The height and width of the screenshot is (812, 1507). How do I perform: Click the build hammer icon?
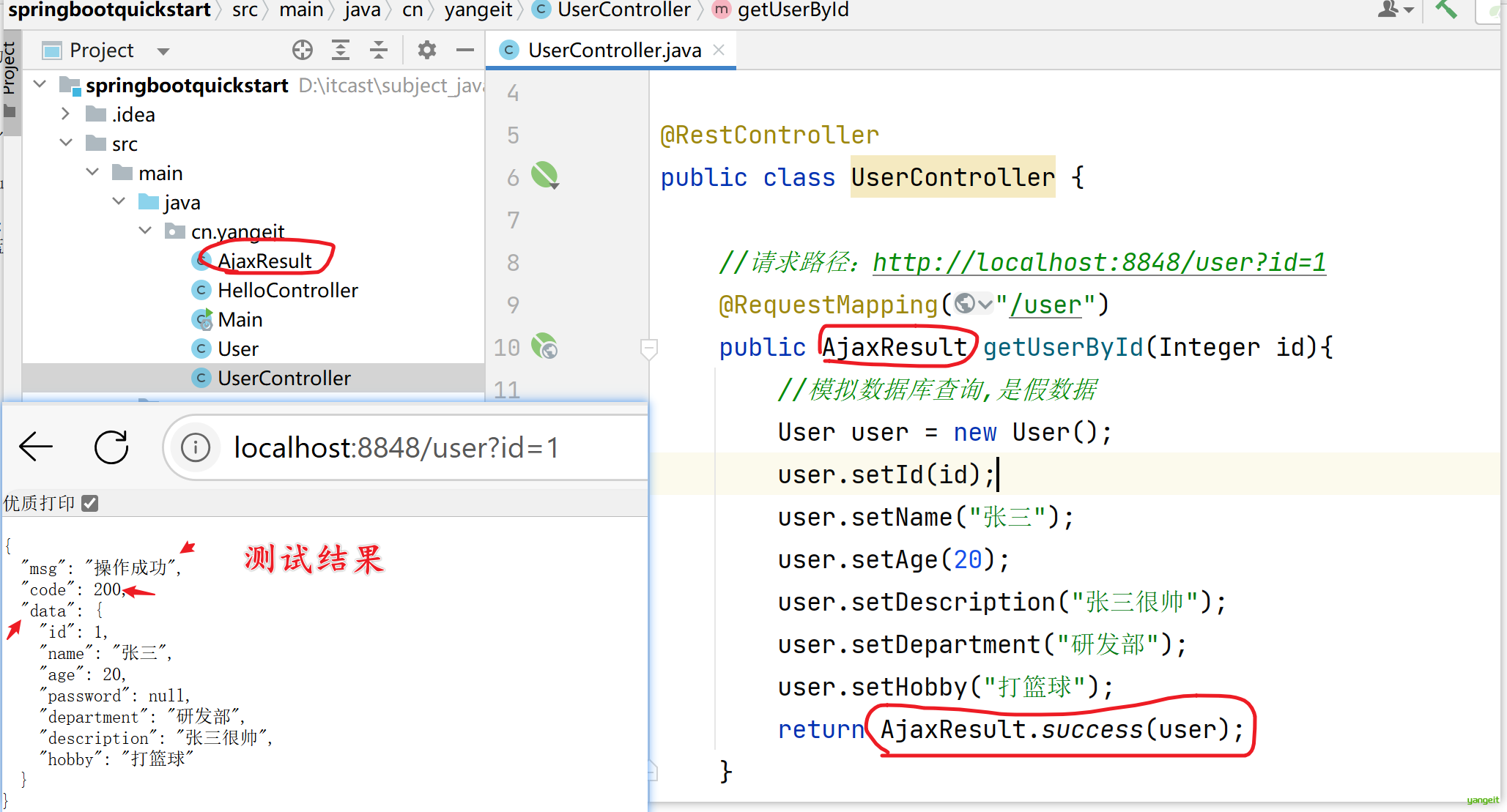point(1446,10)
